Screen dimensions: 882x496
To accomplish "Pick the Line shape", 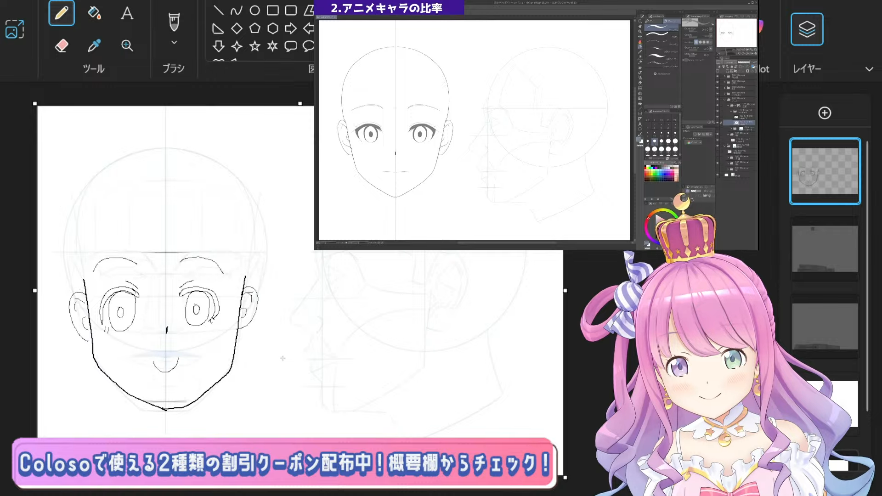I will 218,10.
